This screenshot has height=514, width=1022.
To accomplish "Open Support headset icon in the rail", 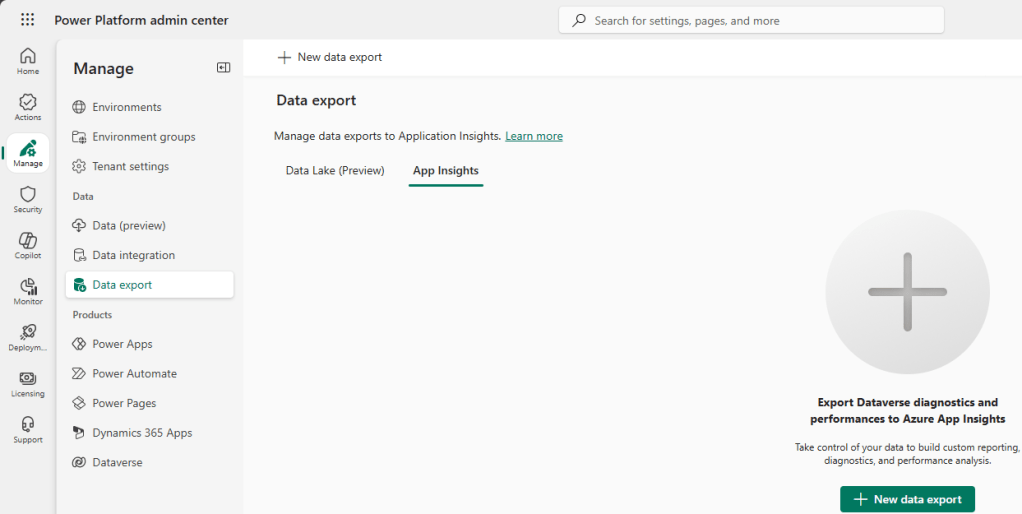I will pyautogui.click(x=28, y=429).
